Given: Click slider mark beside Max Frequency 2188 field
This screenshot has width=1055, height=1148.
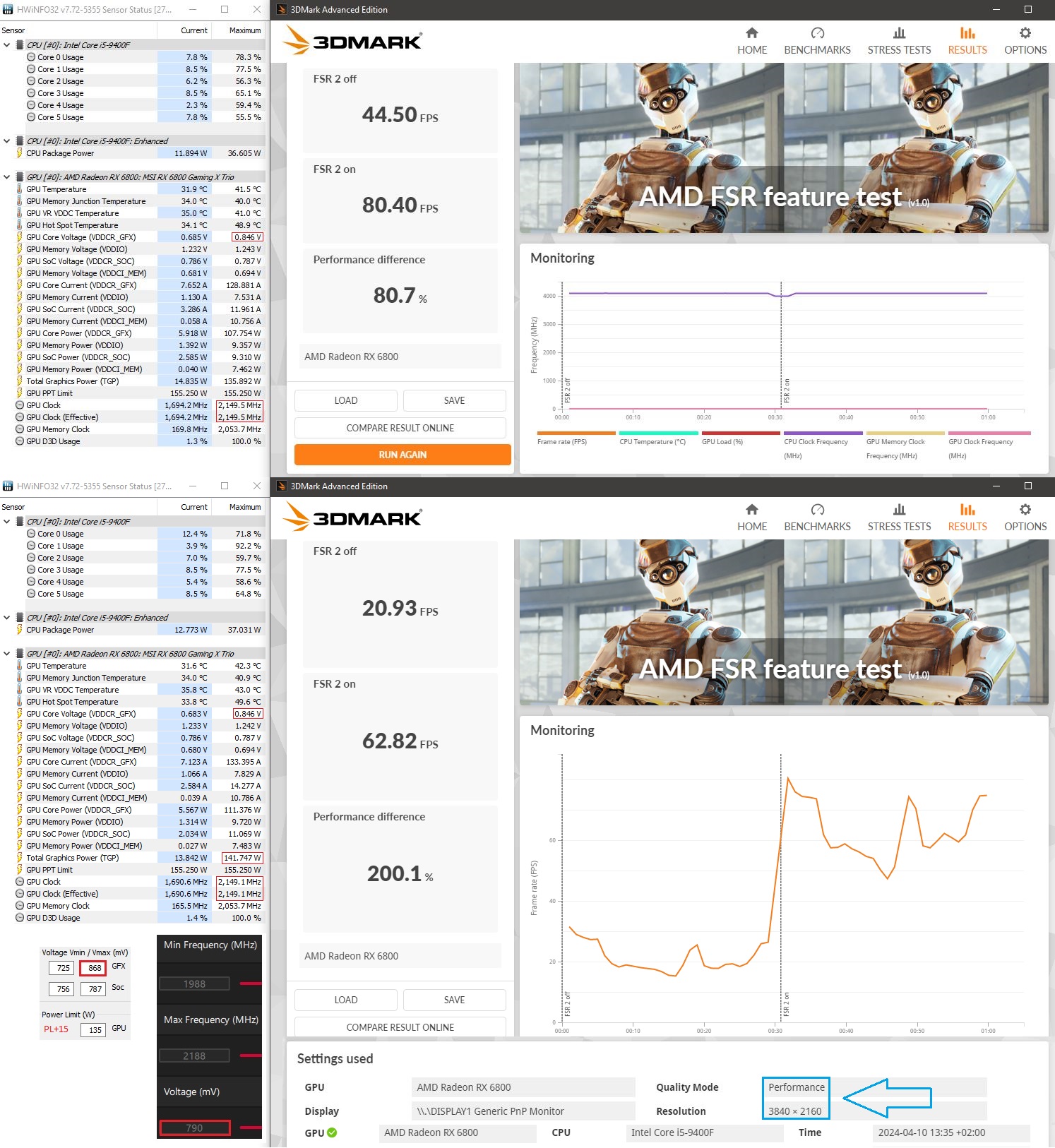Looking at the screenshot, I should point(250,1056).
